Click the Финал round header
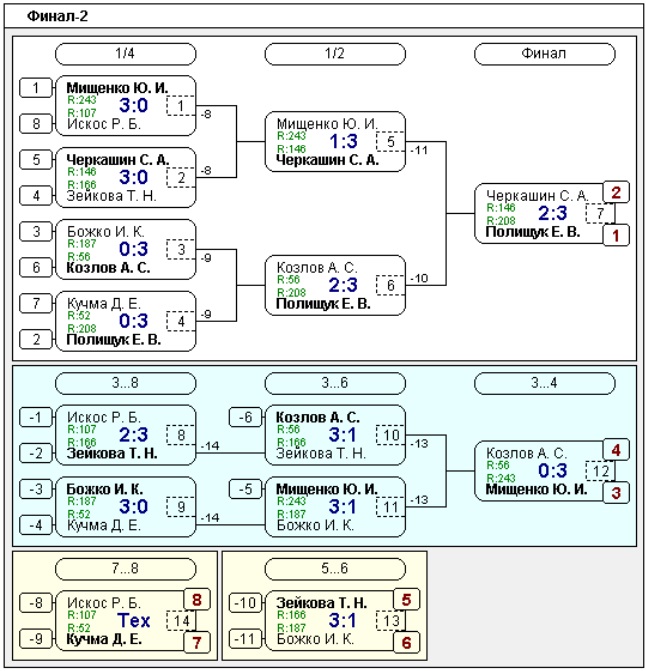This screenshot has width=646, height=671. 545,54
